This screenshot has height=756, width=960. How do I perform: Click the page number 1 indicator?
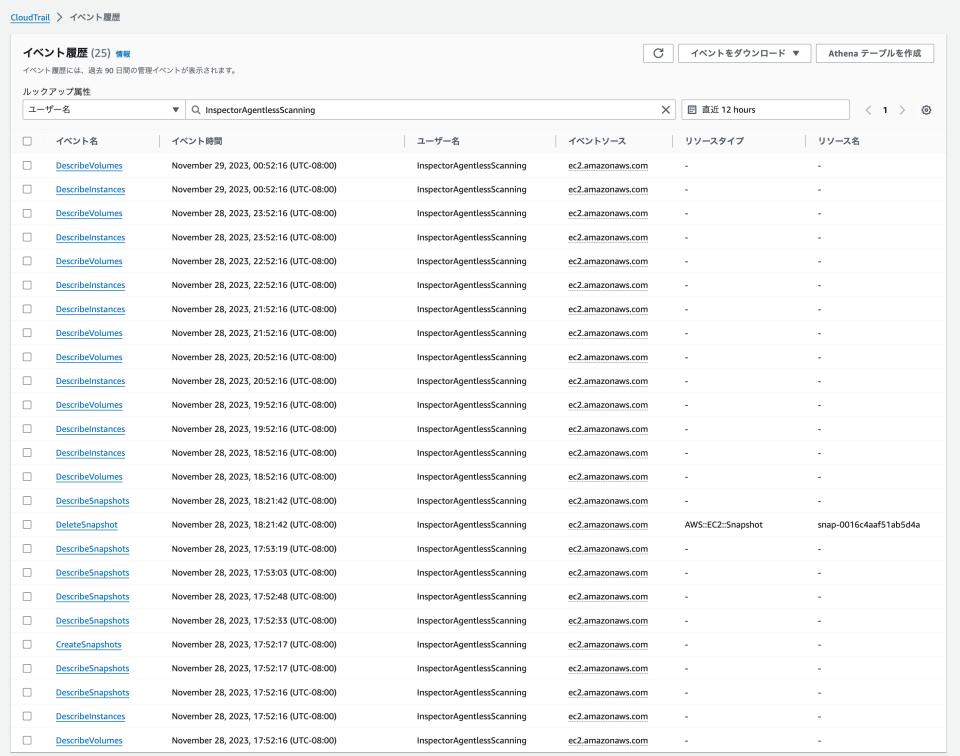click(885, 110)
